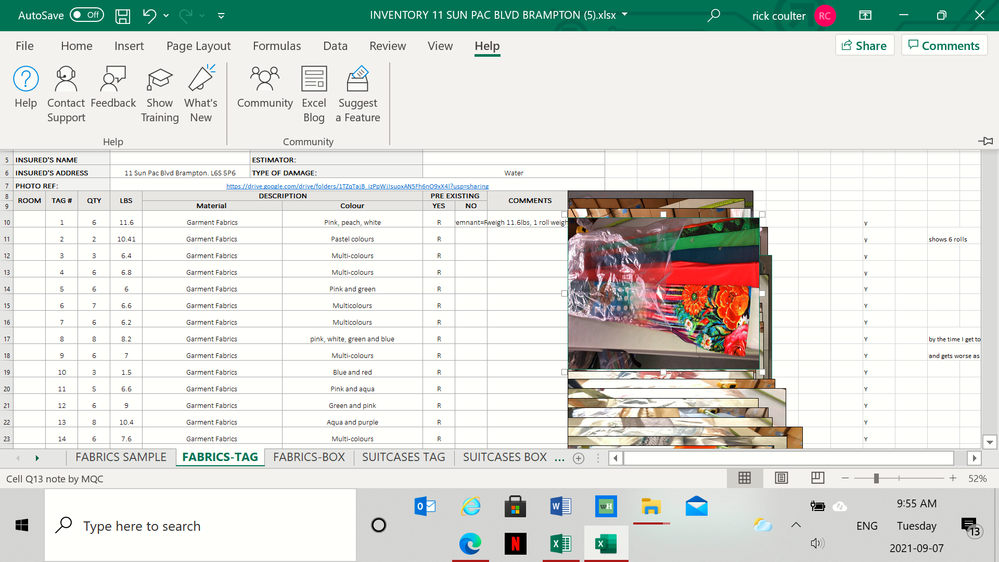
Task: Select the FABRICS-BOX sheet tab
Action: 309,458
